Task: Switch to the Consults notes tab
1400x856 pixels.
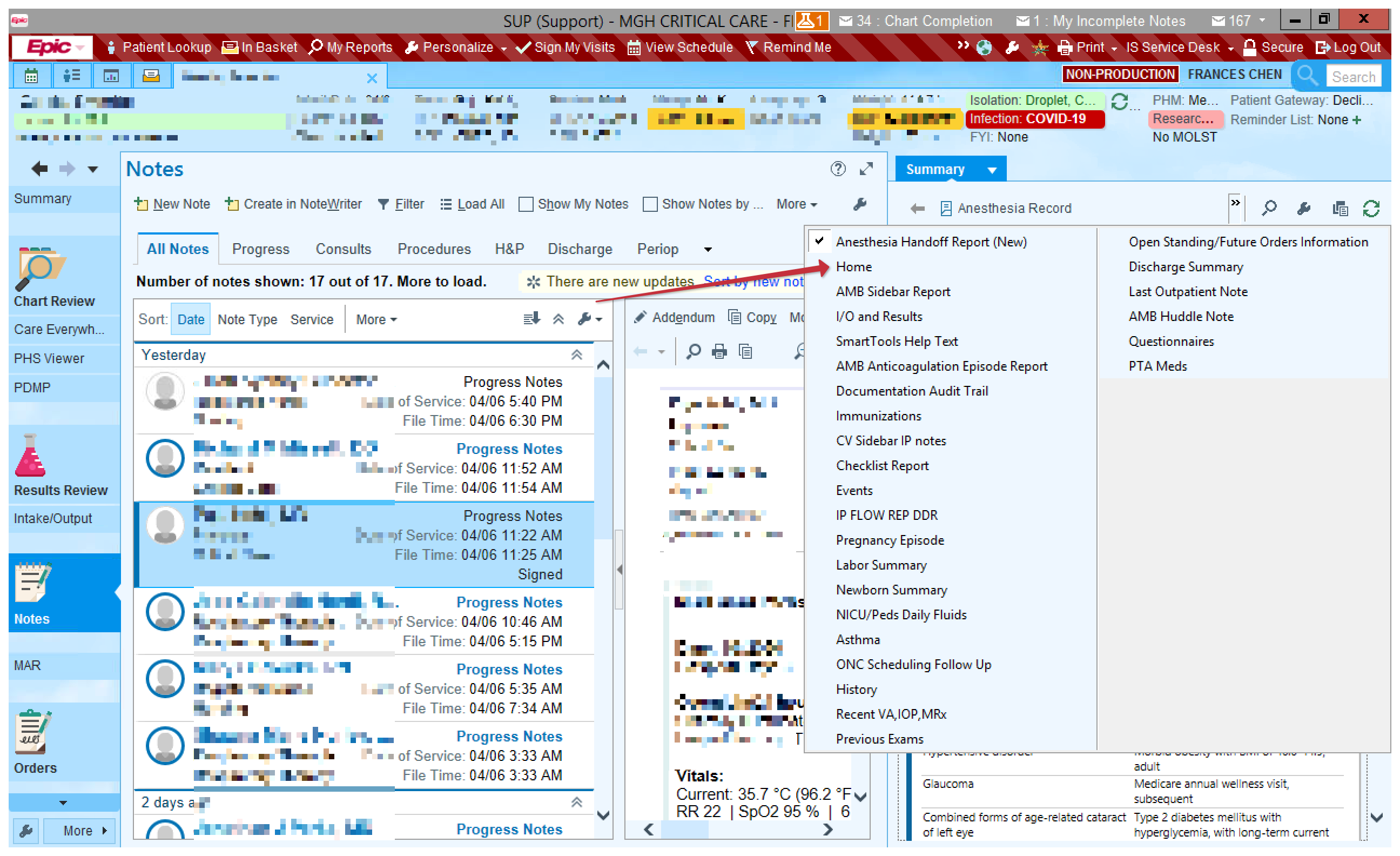Action: pos(342,249)
